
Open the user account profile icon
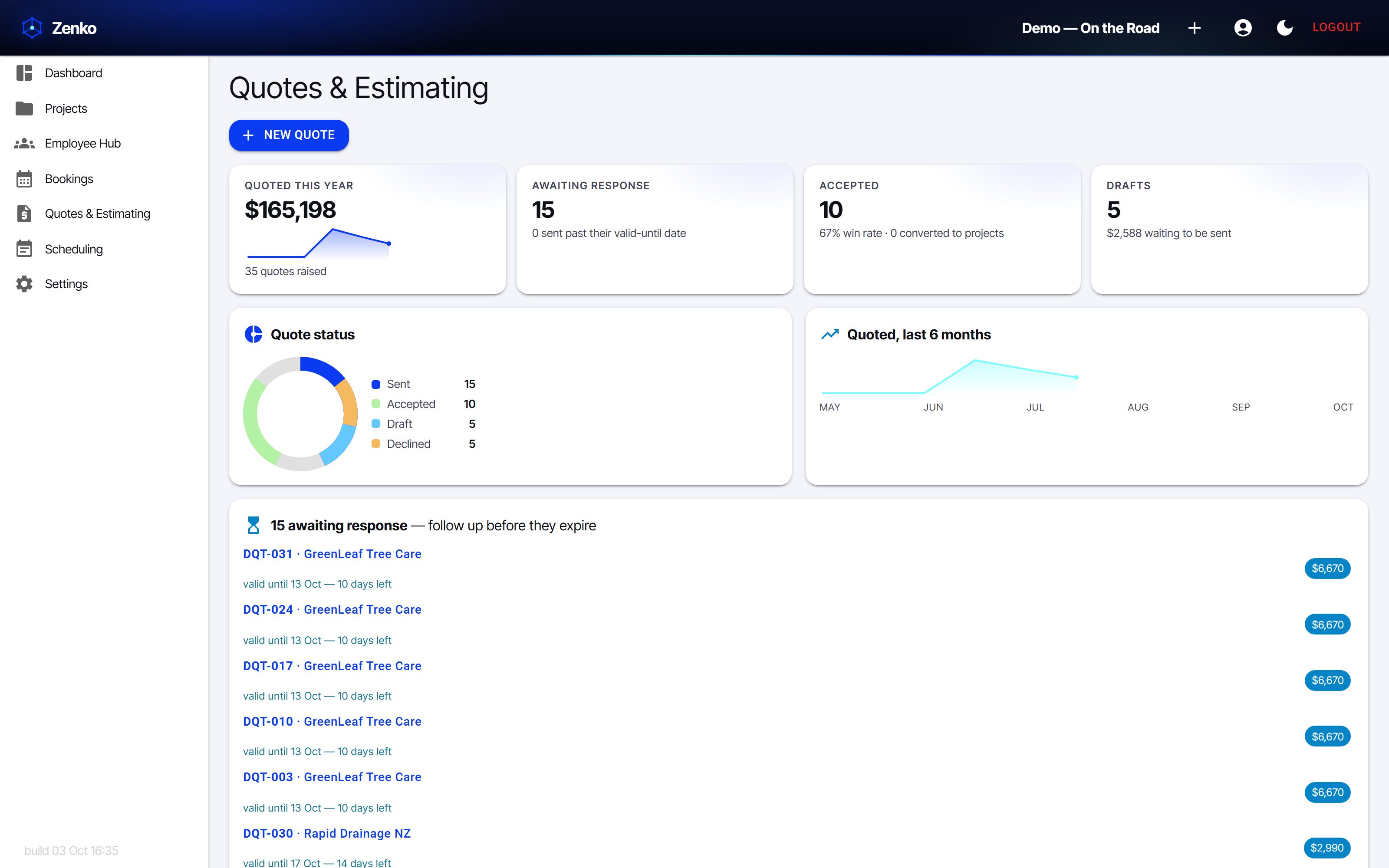click(x=1243, y=27)
